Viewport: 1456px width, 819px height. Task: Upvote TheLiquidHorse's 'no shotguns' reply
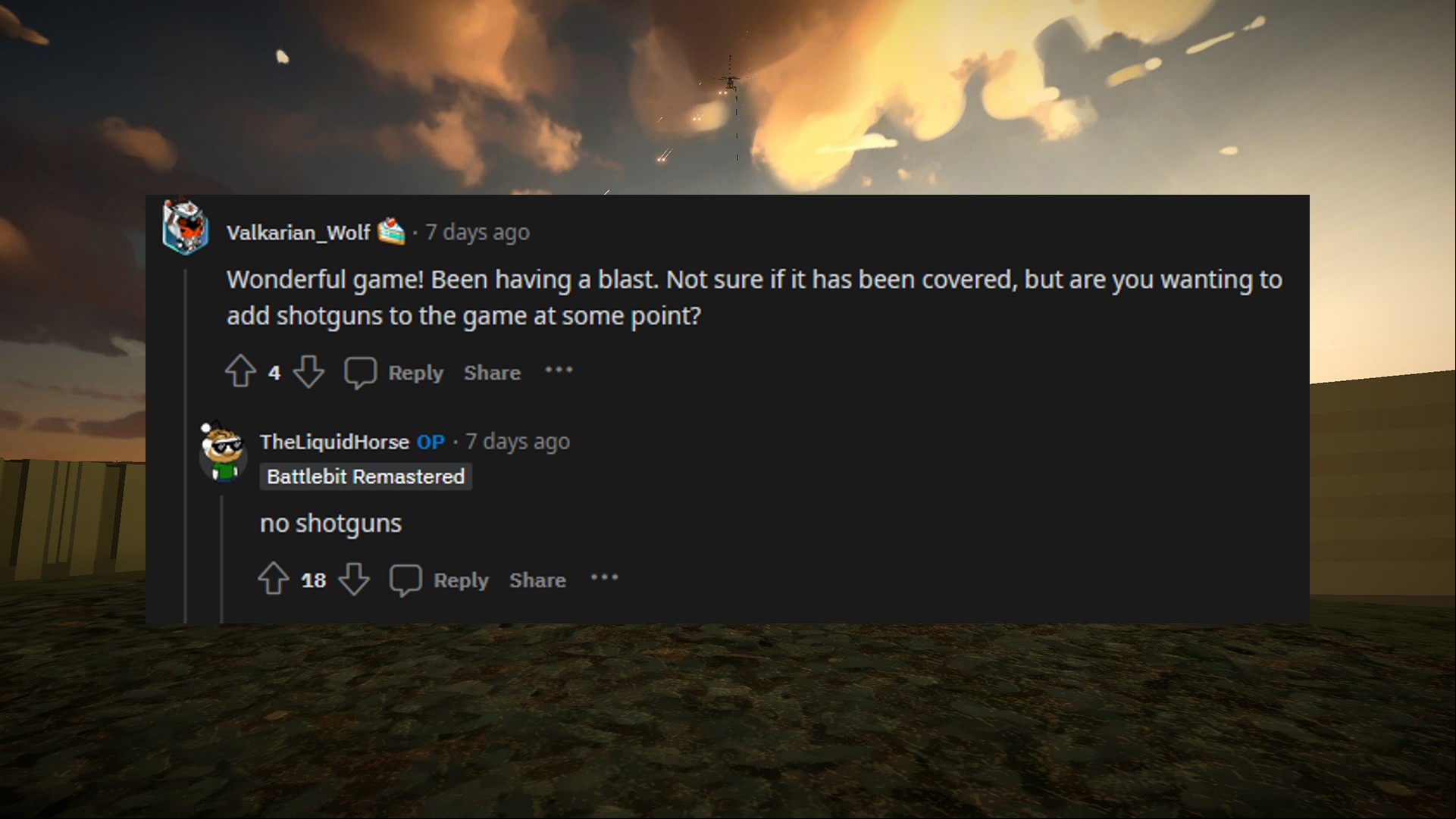(273, 579)
